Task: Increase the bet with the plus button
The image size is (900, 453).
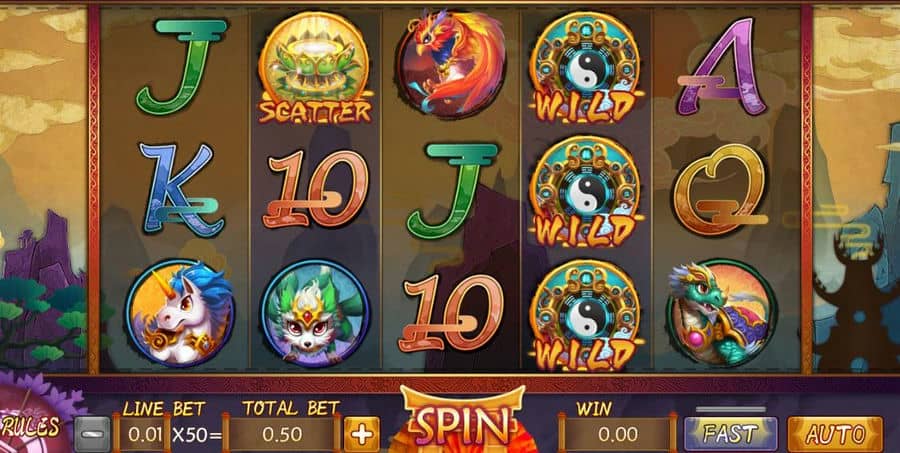Action: [362, 433]
